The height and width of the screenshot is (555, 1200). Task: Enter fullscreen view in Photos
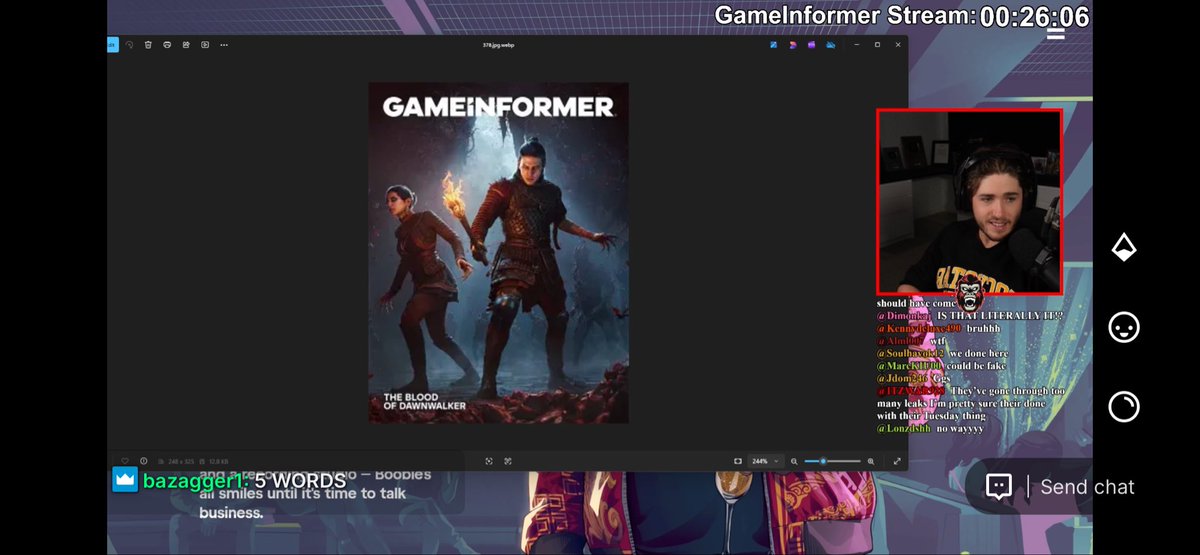coord(897,461)
